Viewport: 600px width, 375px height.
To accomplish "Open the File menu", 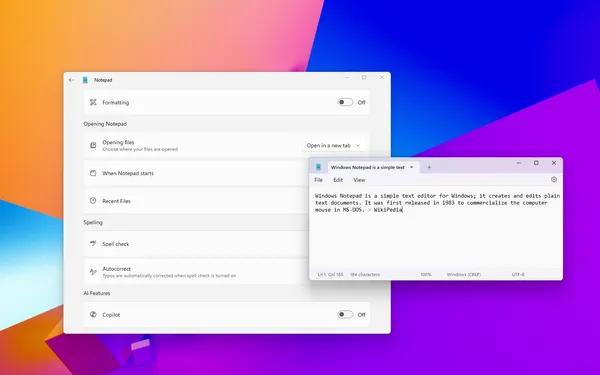I will pyautogui.click(x=318, y=180).
